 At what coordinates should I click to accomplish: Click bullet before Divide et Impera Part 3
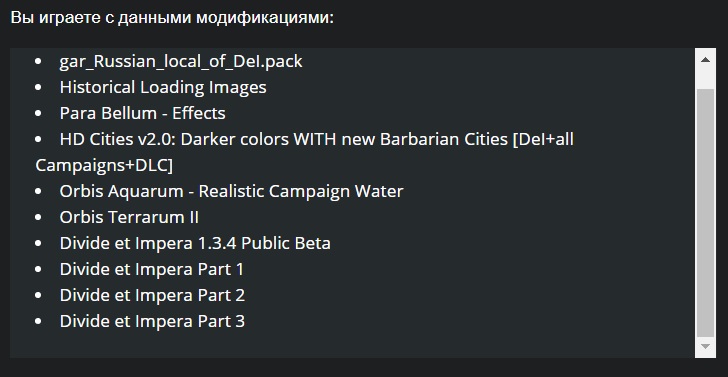(38, 321)
